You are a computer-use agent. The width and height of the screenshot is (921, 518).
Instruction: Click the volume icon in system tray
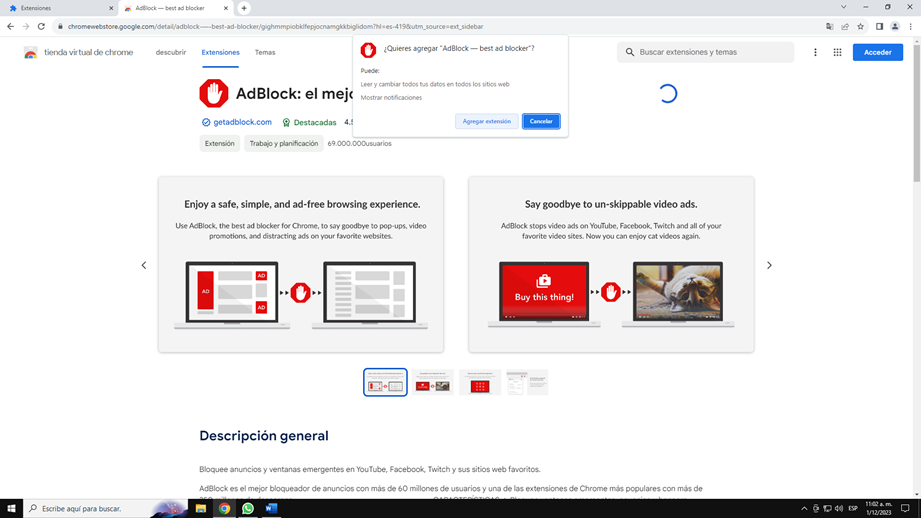coord(839,509)
